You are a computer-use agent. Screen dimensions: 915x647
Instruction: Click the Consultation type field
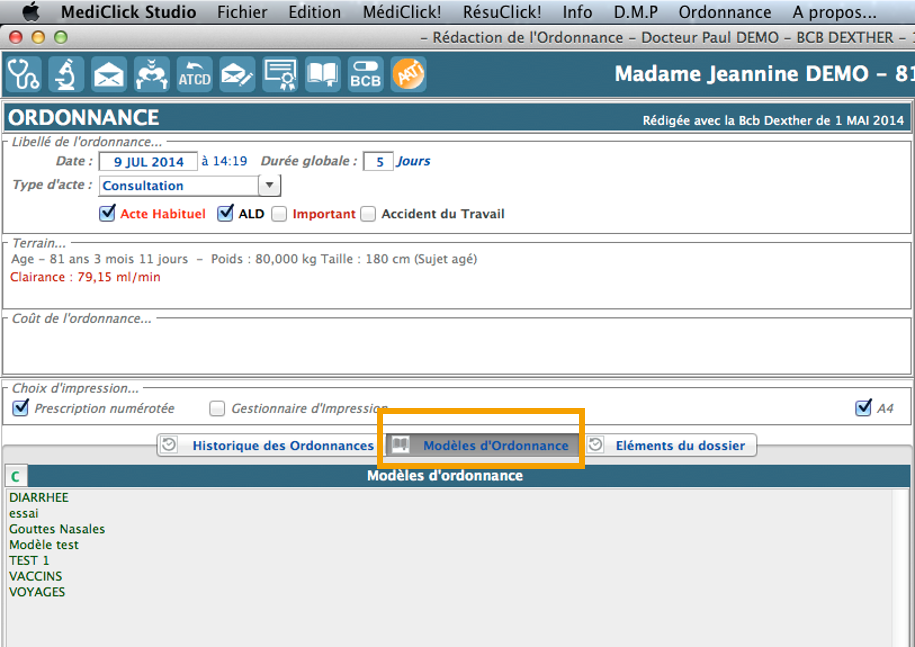click(x=179, y=186)
